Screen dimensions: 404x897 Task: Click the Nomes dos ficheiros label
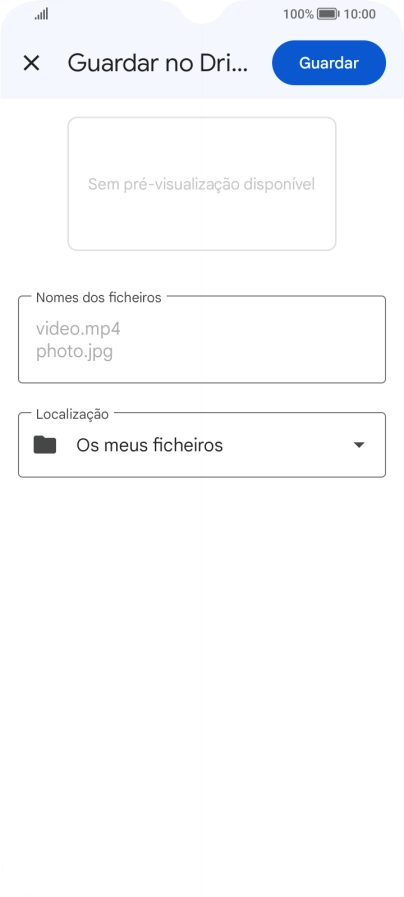click(98, 297)
